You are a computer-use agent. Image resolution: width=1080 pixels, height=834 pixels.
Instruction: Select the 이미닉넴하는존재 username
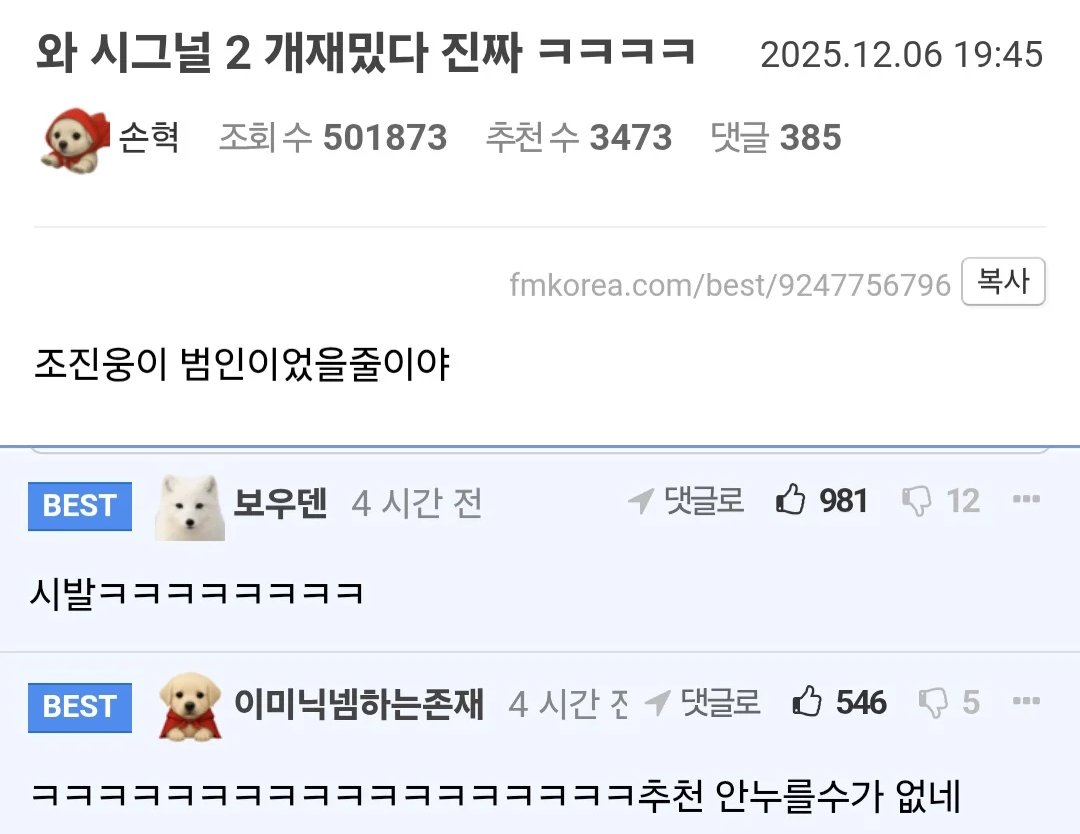pyautogui.click(x=360, y=703)
